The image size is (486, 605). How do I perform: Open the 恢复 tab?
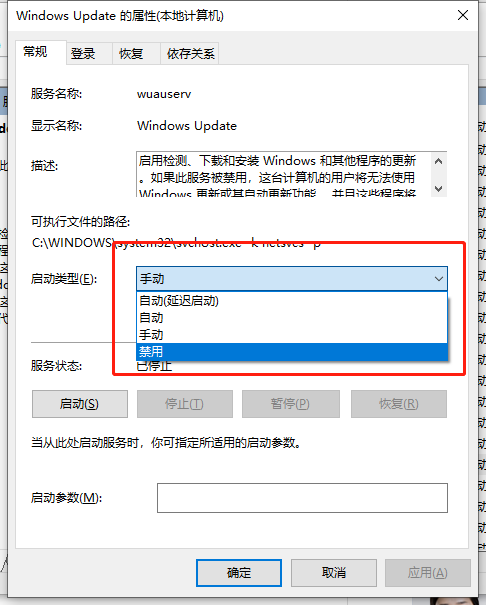(131, 54)
